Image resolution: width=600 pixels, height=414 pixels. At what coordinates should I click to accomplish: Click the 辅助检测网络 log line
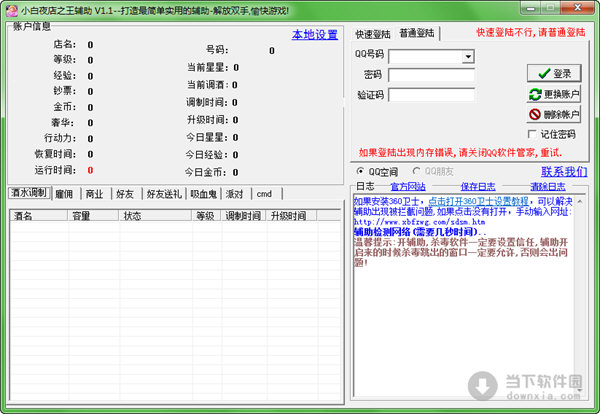tap(419, 232)
